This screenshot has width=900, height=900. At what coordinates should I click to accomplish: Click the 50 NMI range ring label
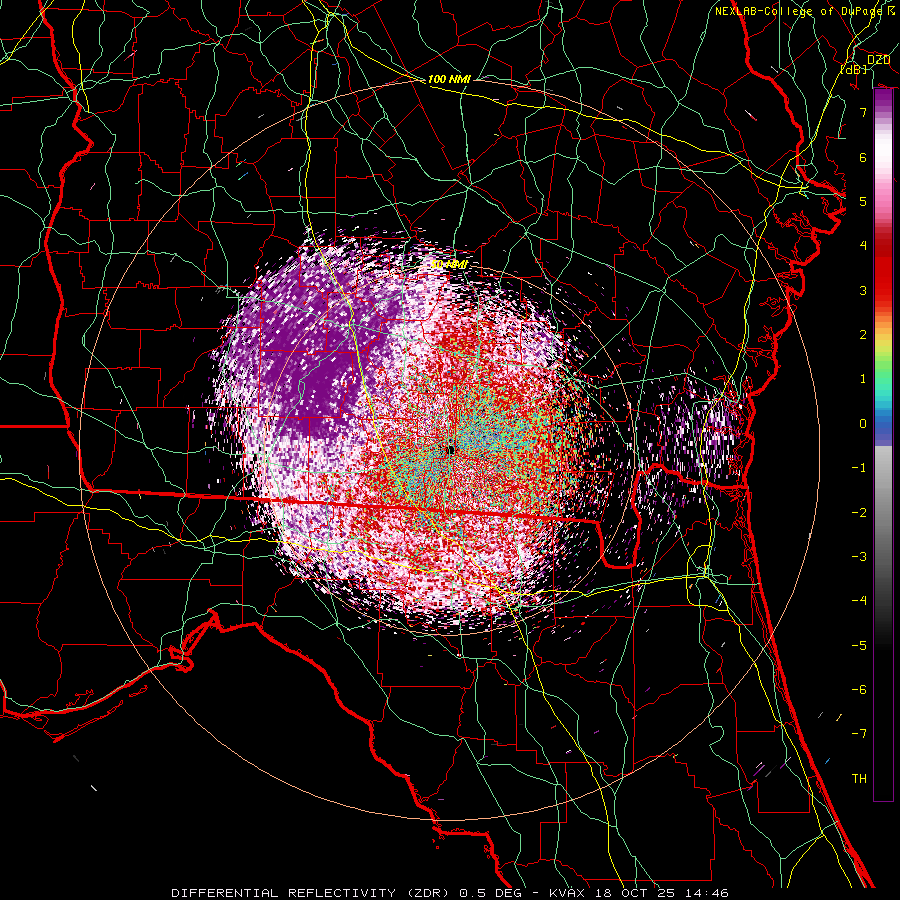click(x=449, y=265)
